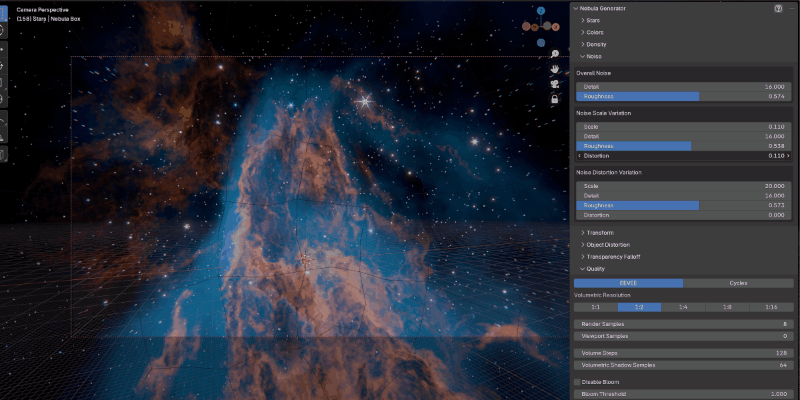Toggle the camera view icon
Image resolution: width=800 pixels, height=400 pixels.
coord(555,84)
